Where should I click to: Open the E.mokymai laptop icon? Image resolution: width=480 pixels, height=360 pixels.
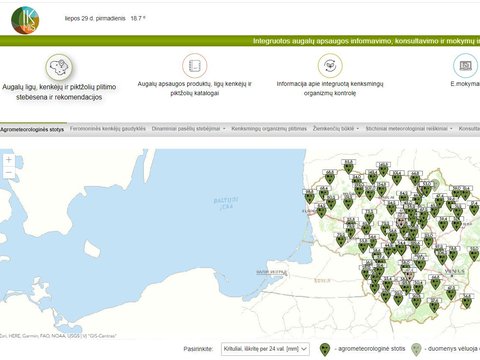coord(466,65)
